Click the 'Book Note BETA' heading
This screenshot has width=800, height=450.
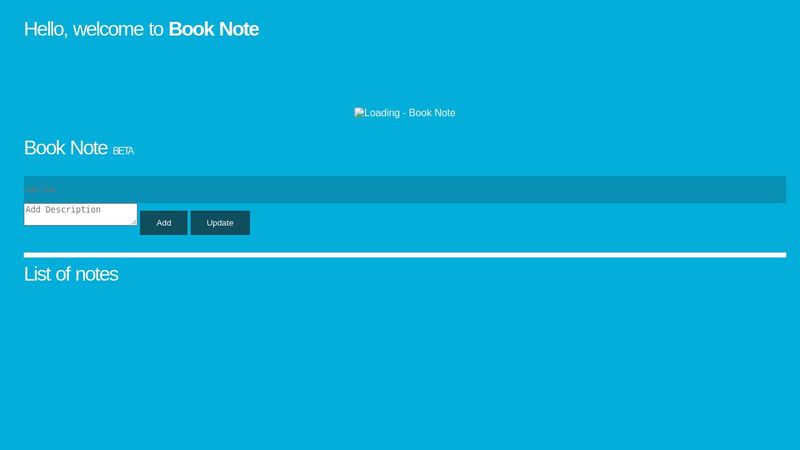click(x=79, y=148)
